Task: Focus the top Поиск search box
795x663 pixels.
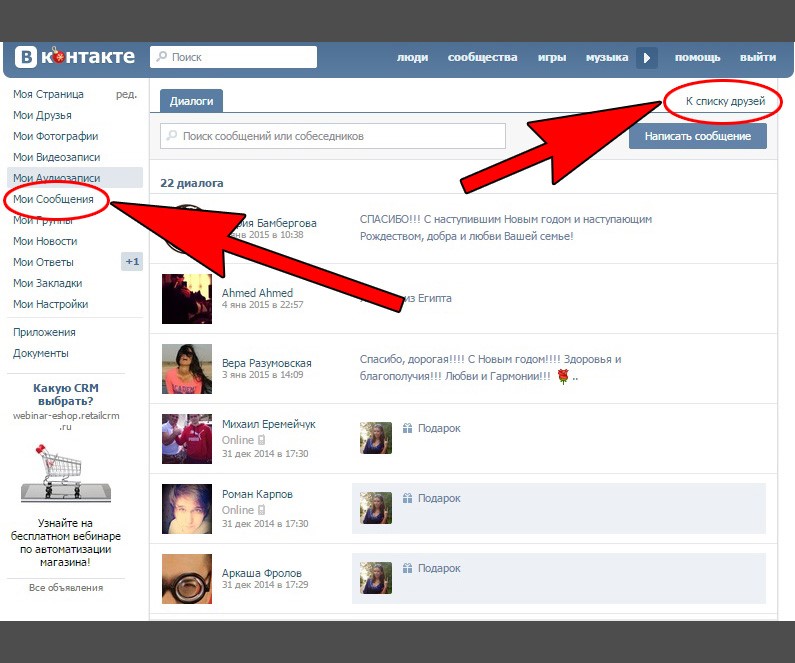Action: pyautogui.click(x=233, y=57)
